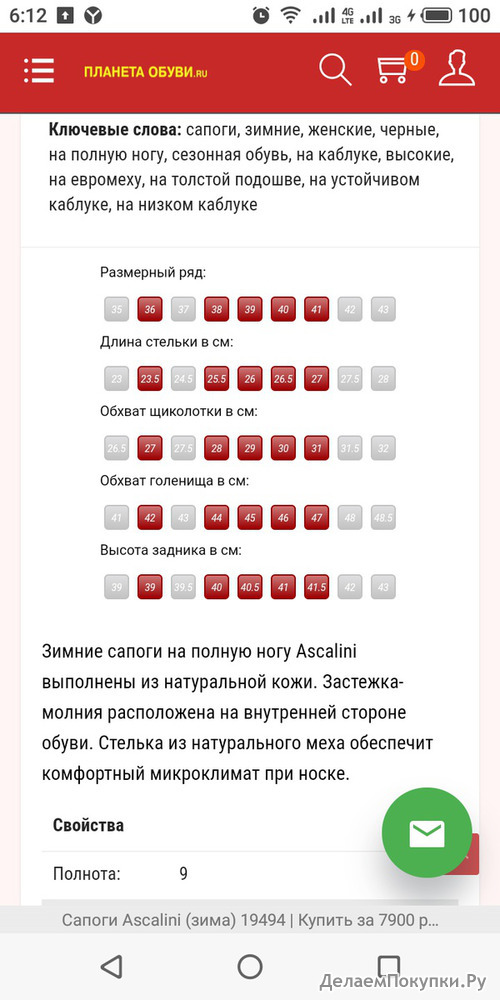Tap the page title bar Сапоги Ascalini
Viewport: 500px width, 1000px height.
pos(250,921)
